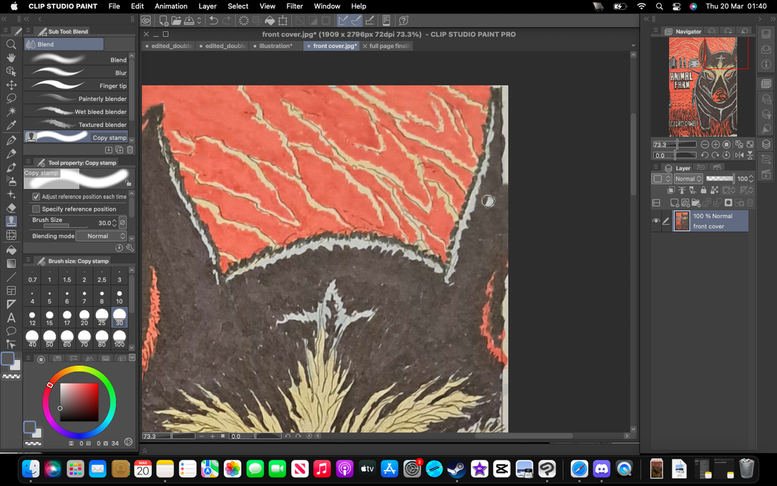Viewport: 777px width, 486px height.
Task: Select the Hand move-canvas tool
Action: [11, 58]
